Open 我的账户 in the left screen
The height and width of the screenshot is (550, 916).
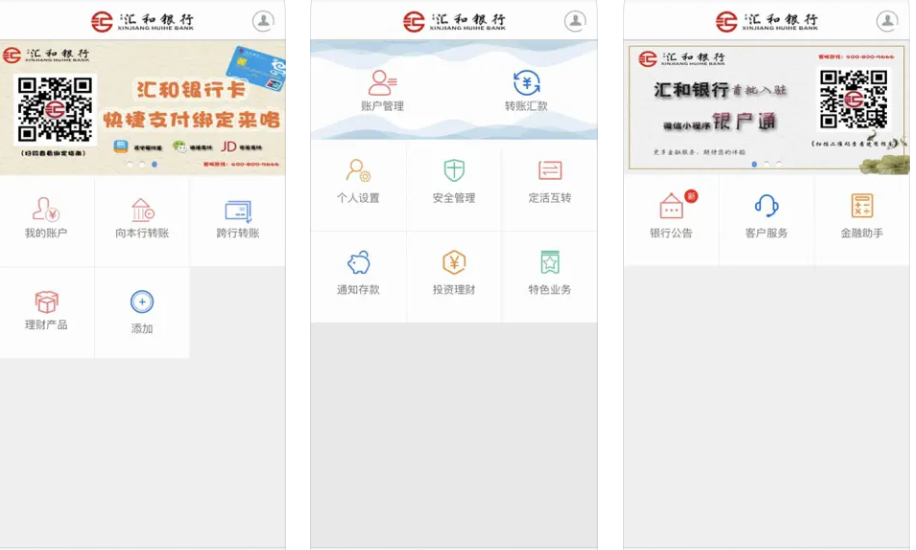pyautogui.click(x=46, y=219)
